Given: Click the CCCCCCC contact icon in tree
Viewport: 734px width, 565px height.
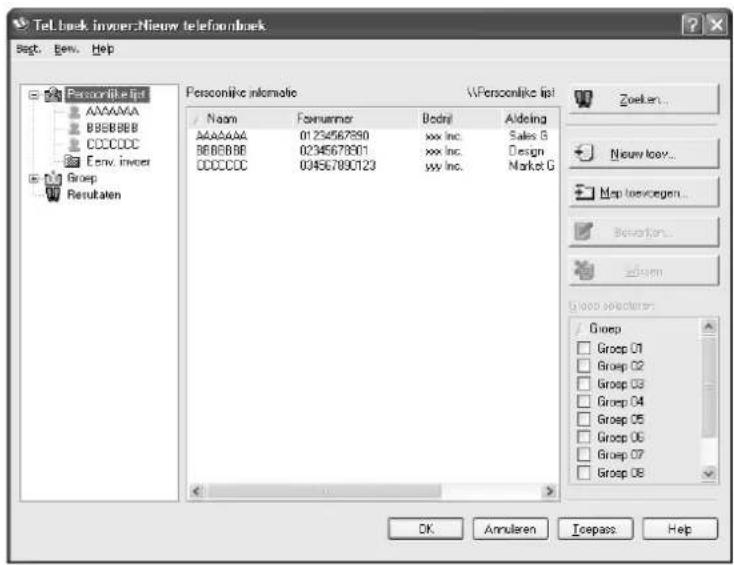Looking at the screenshot, I should point(74,144).
